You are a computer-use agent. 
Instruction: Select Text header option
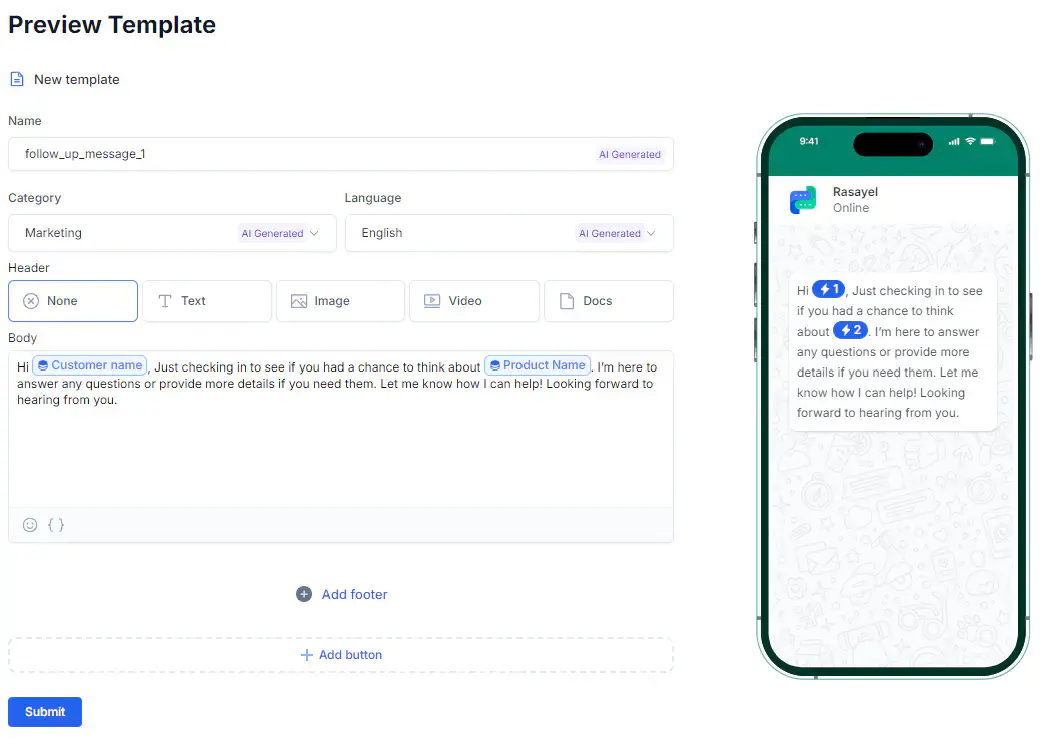[207, 301]
